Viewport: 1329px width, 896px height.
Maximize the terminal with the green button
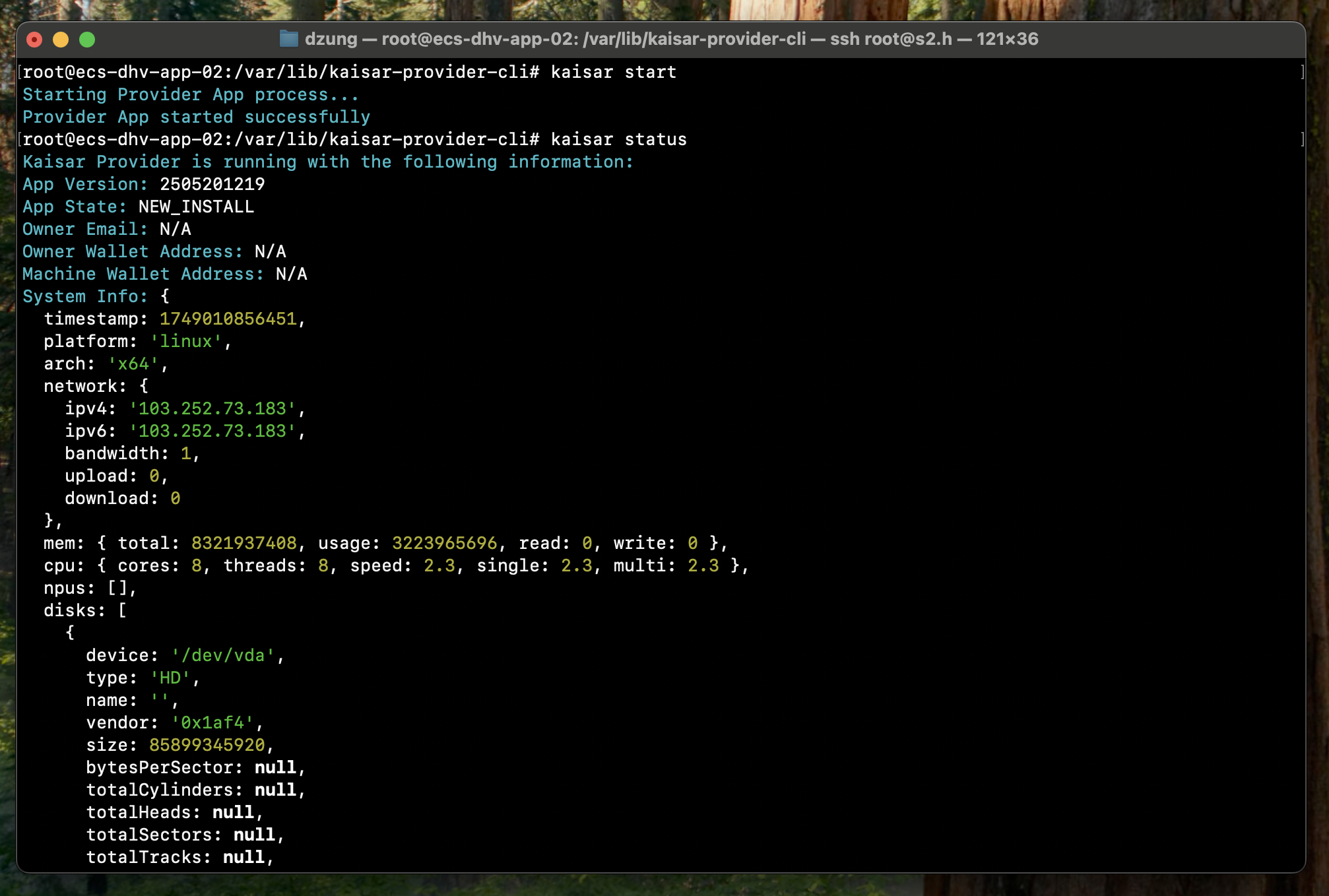coord(87,40)
